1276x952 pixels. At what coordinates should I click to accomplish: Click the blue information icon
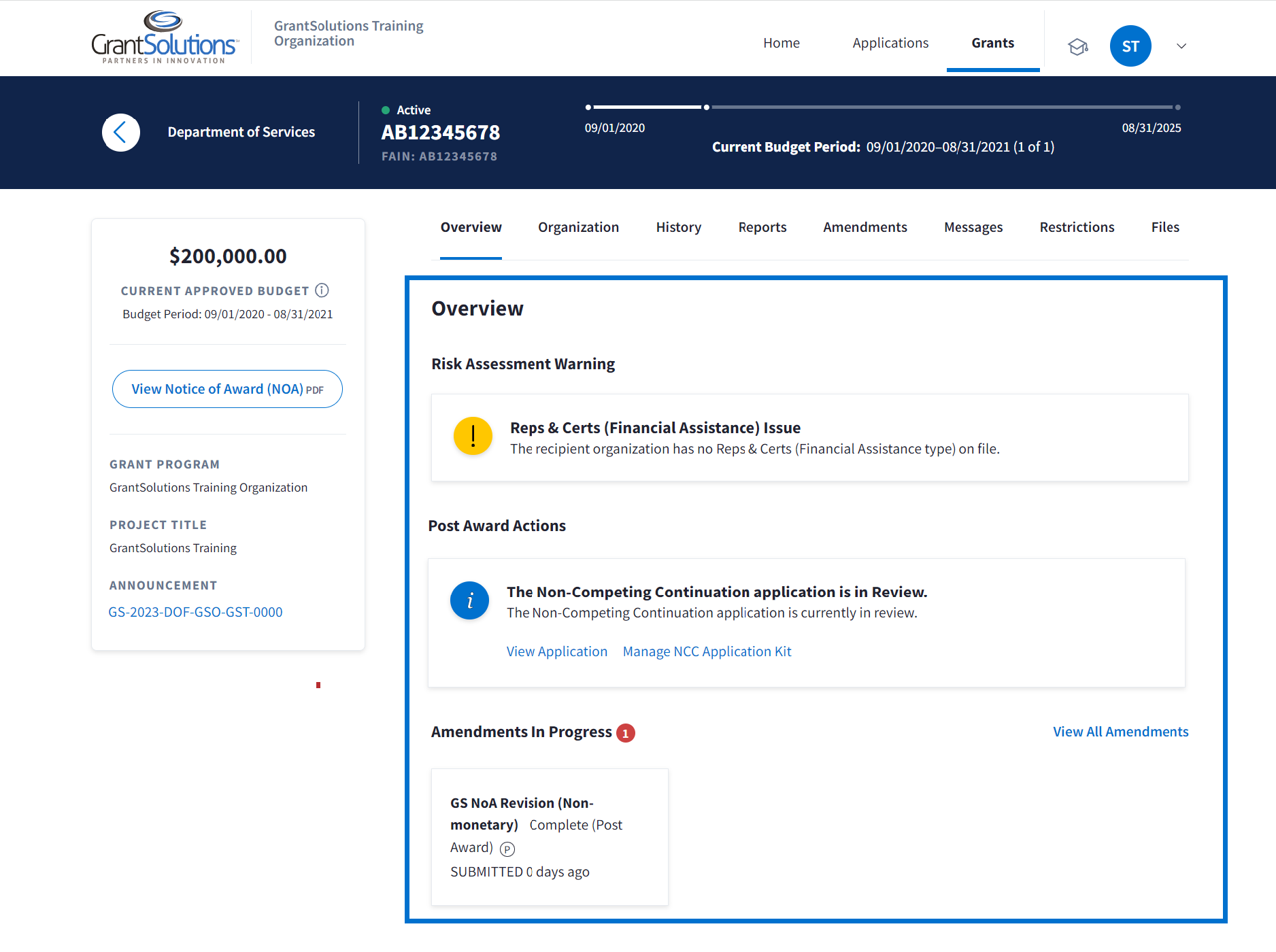pyautogui.click(x=469, y=600)
